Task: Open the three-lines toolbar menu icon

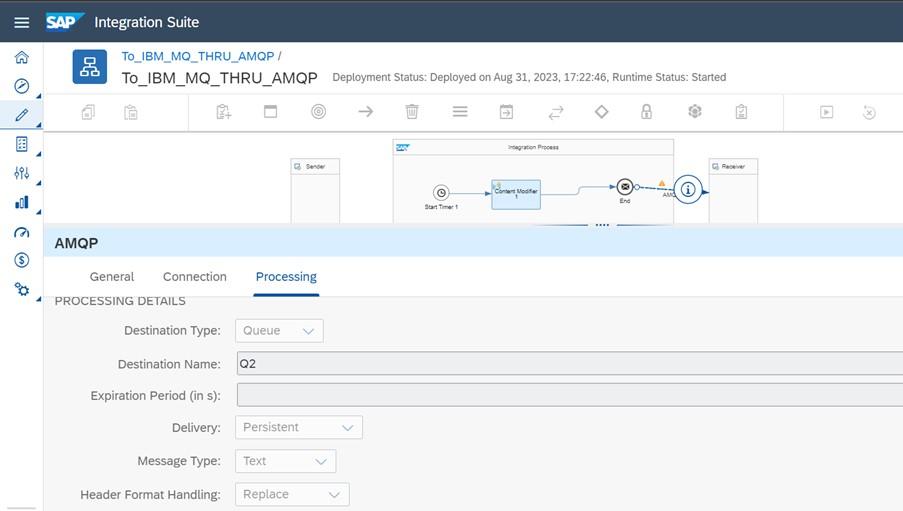Action: [460, 111]
